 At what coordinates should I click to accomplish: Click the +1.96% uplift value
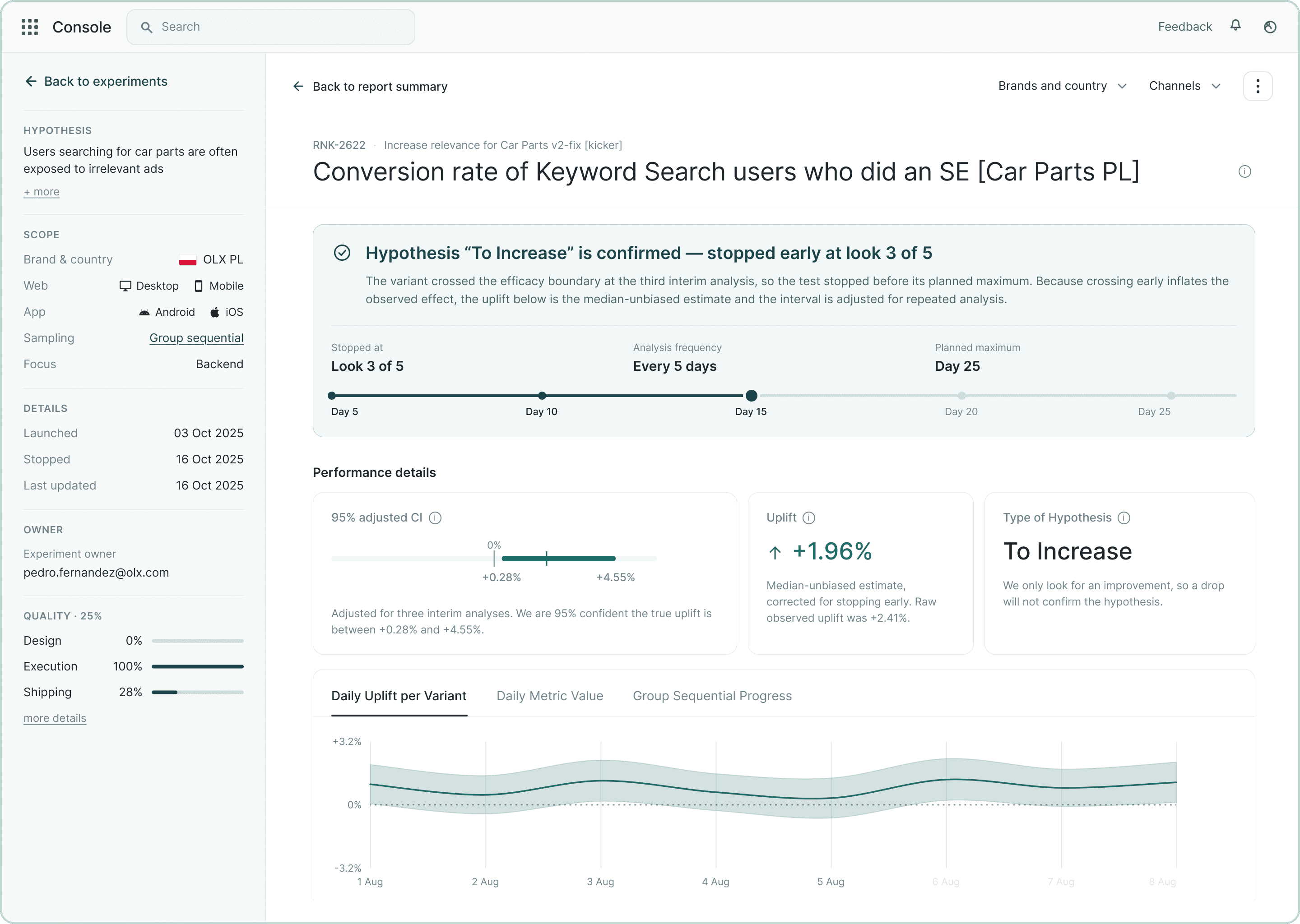click(x=831, y=551)
